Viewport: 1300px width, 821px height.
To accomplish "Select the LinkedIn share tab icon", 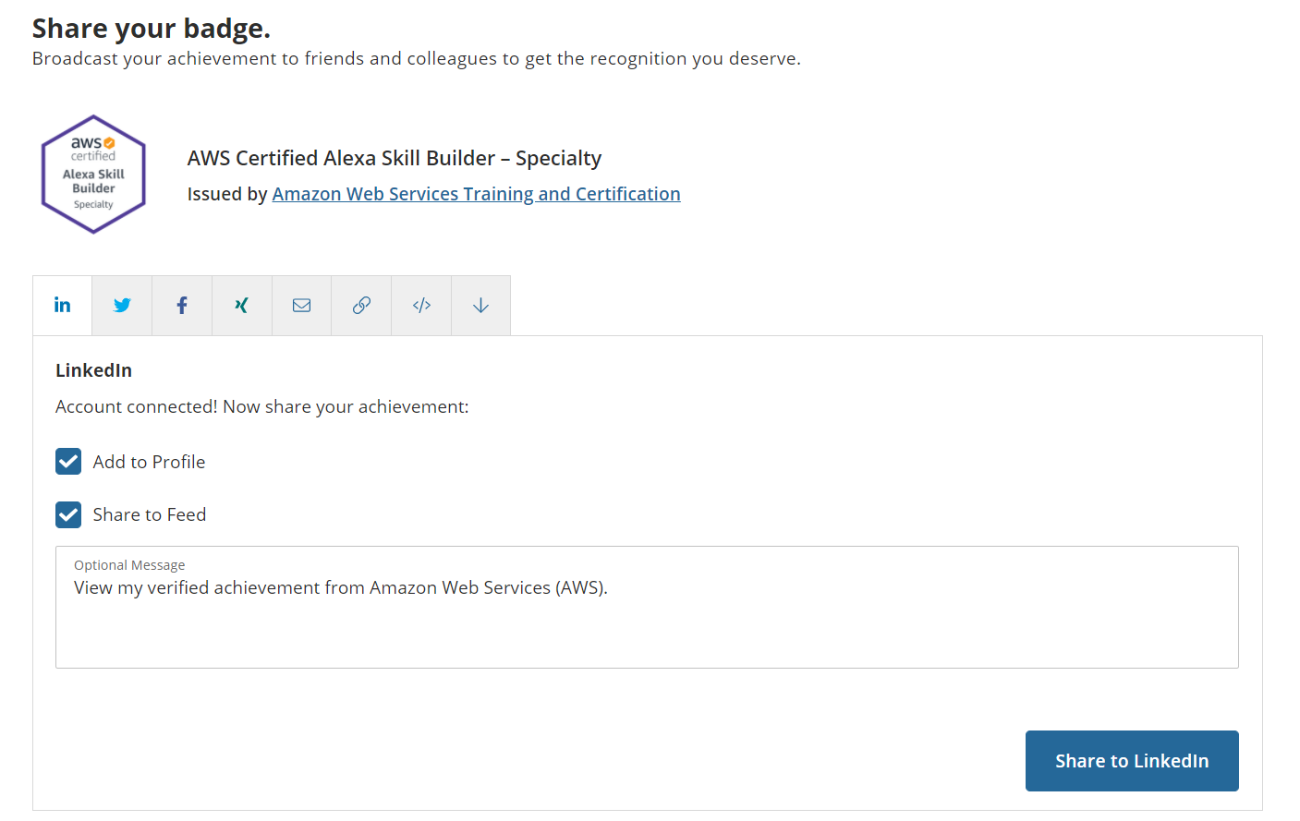I will pos(62,305).
